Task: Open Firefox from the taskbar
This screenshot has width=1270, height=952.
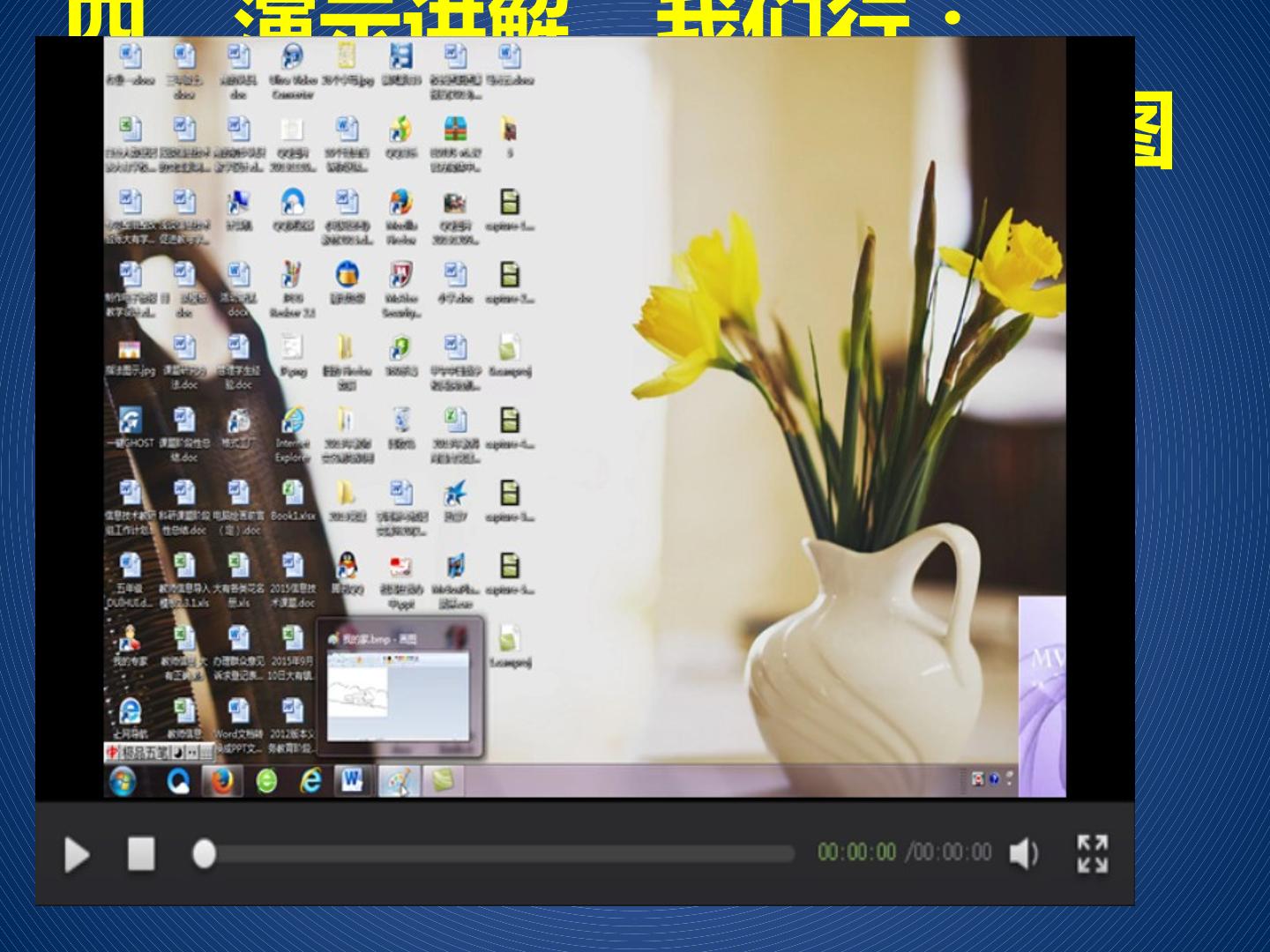Action: [x=221, y=781]
